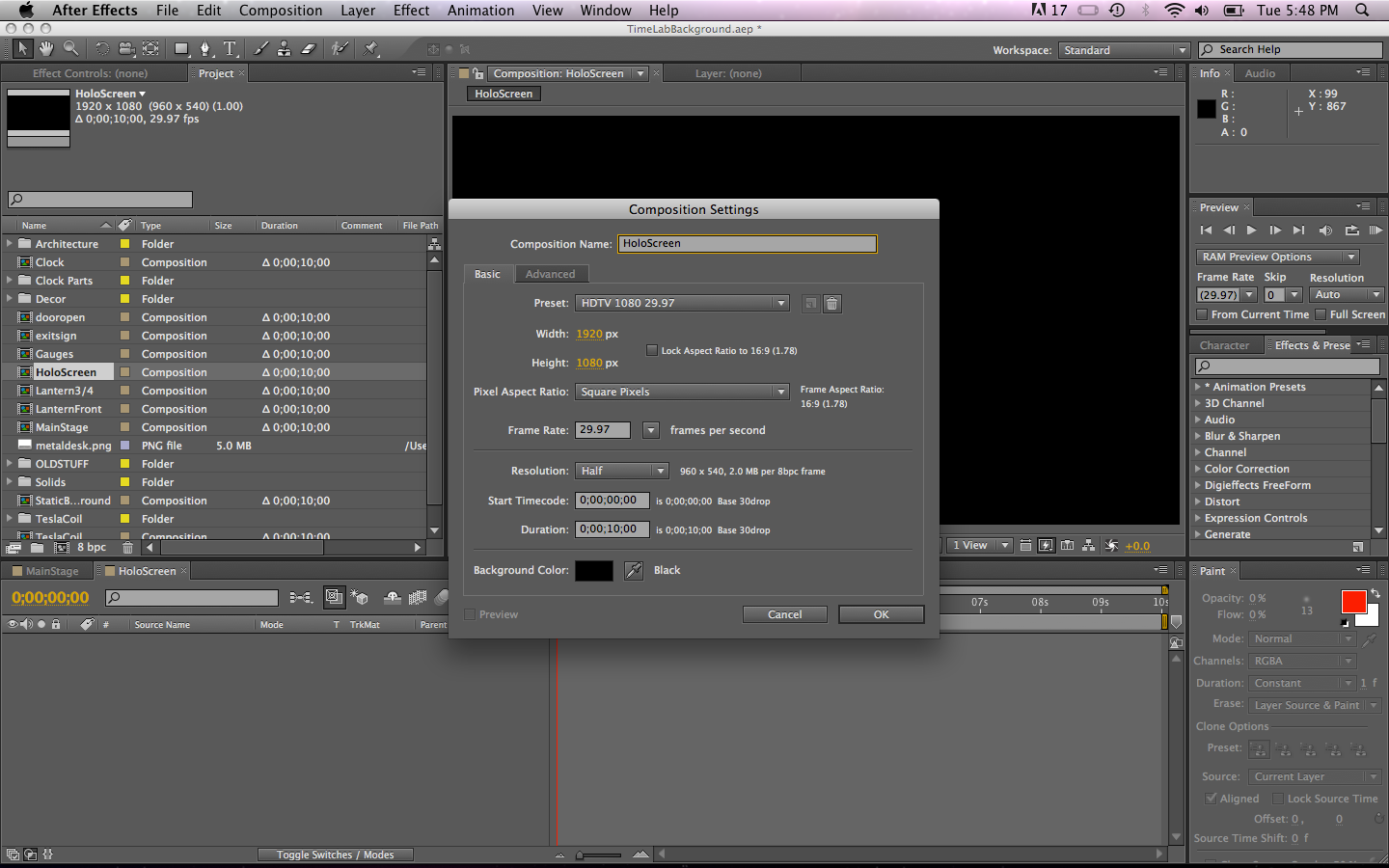Select the Eraser tool
The height and width of the screenshot is (868, 1389).
click(309, 49)
